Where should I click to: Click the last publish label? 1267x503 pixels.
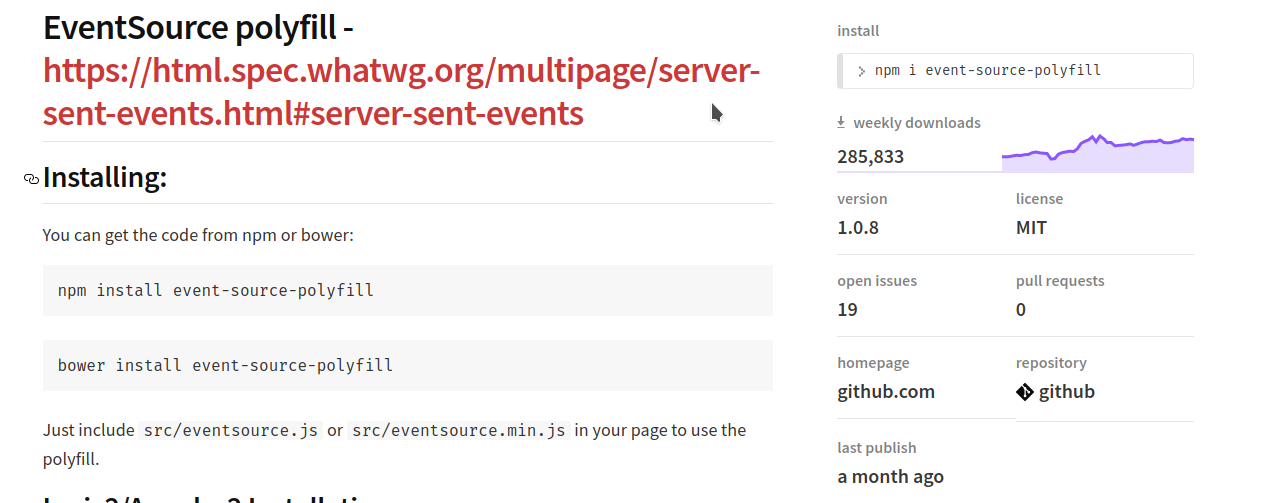(x=877, y=448)
